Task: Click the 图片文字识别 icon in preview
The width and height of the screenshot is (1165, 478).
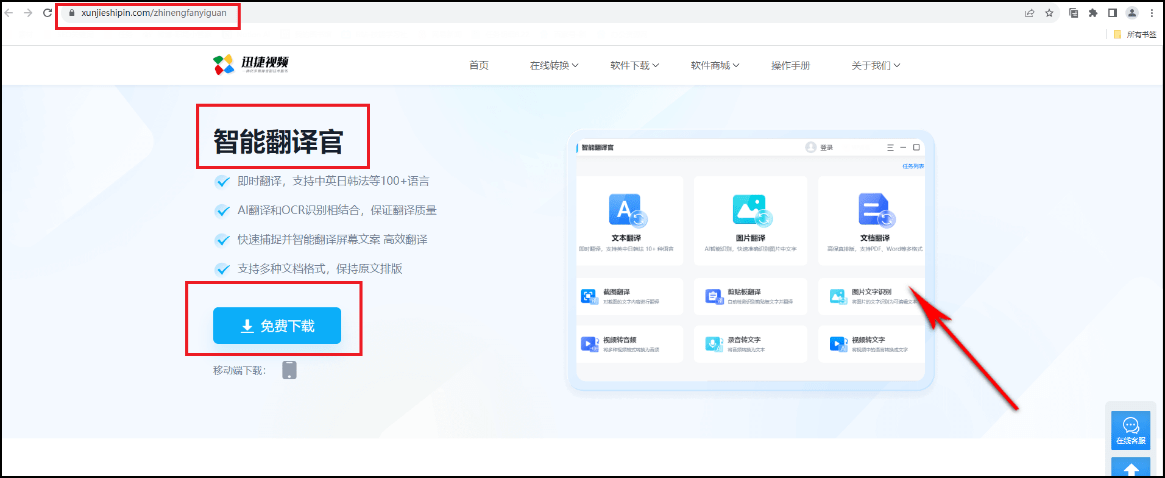Action: click(x=838, y=297)
